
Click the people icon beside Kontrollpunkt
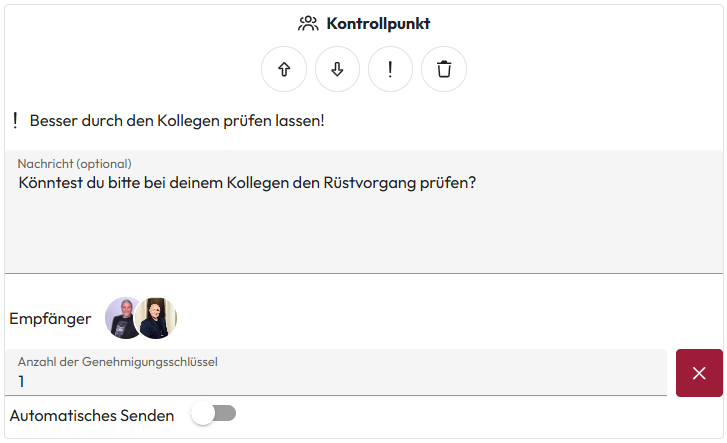click(308, 23)
